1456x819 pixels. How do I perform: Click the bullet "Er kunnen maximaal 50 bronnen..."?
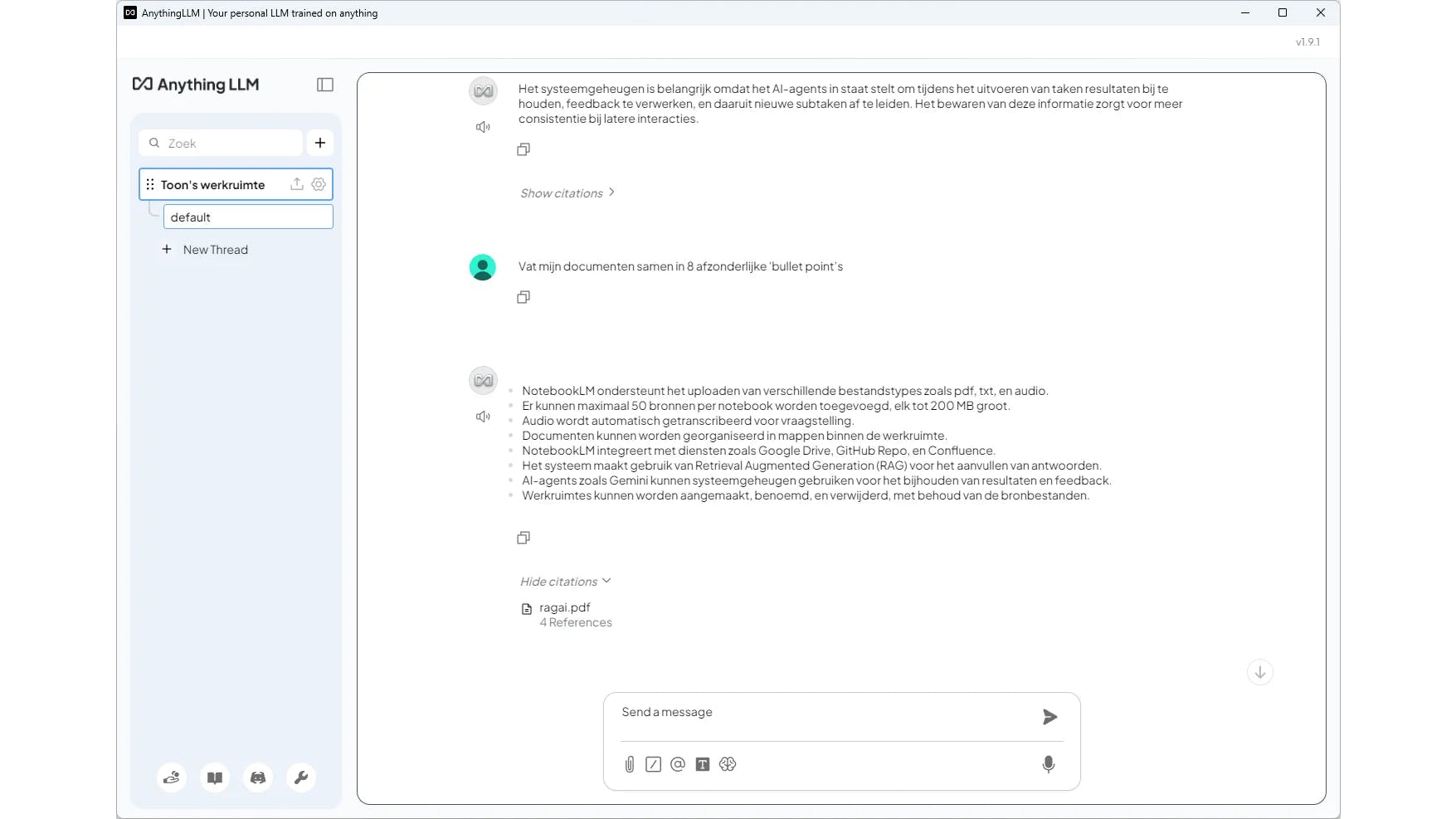click(x=766, y=406)
